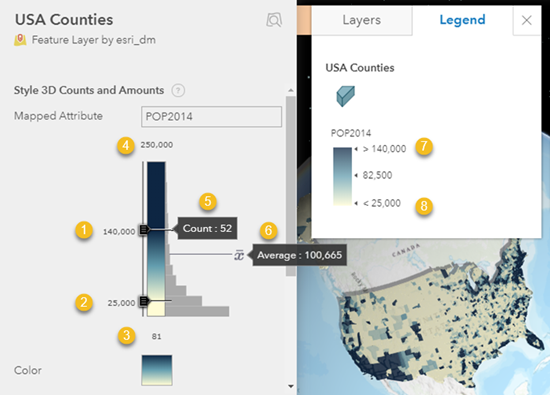This screenshot has height=395, width=550.
Task: Switch to the Layers tab
Action: [362, 20]
